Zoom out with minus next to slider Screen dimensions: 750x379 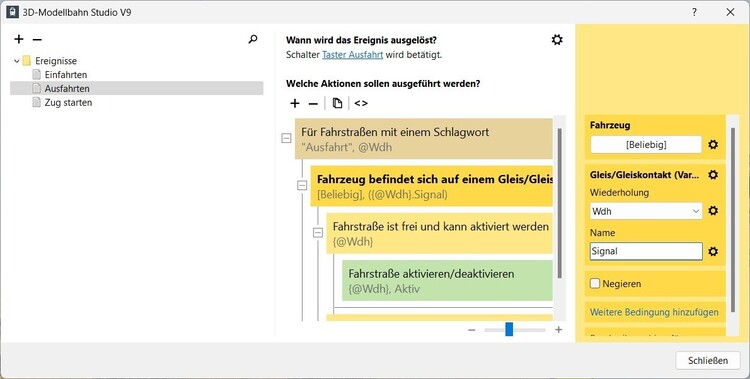(472, 330)
